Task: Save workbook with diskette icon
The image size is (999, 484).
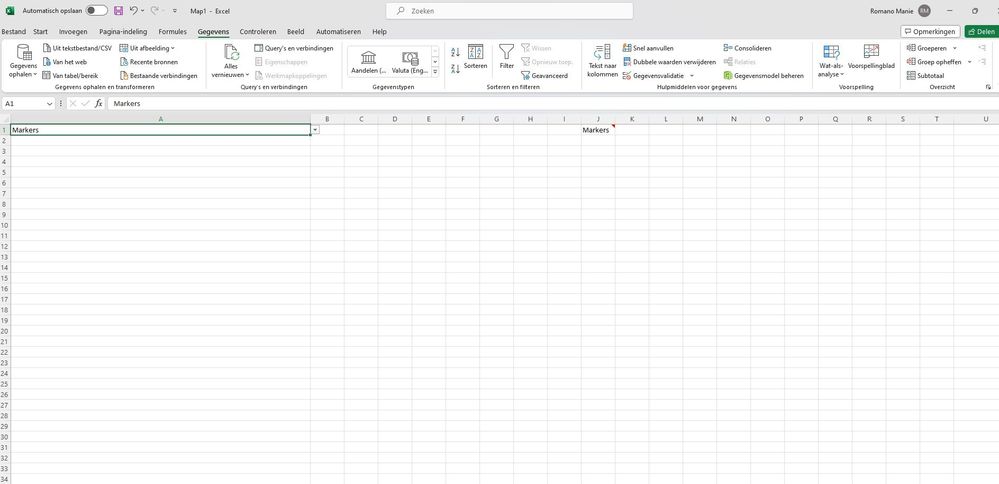Action: pyautogui.click(x=118, y=11)
